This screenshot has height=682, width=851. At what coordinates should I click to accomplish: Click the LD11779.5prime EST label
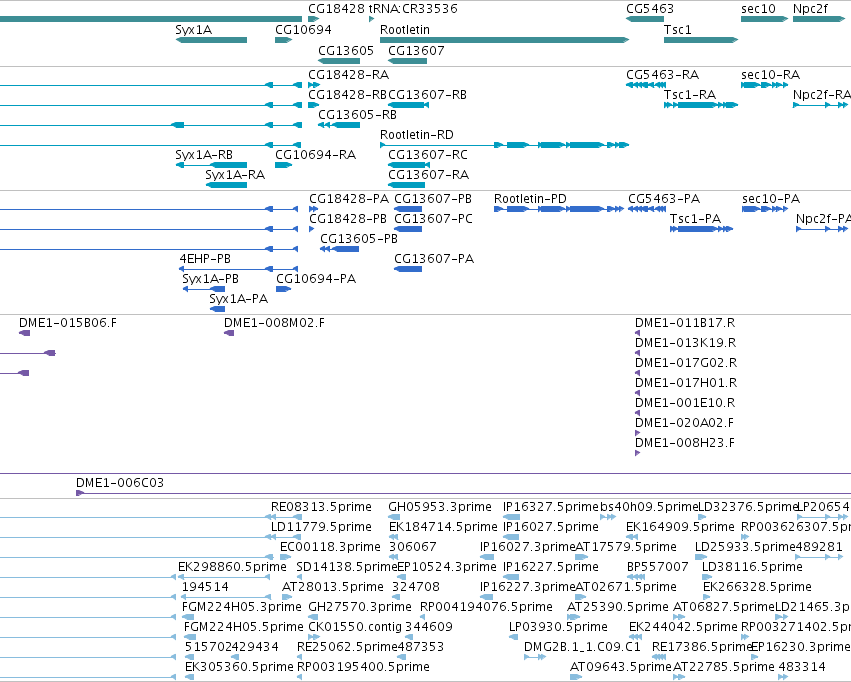[x=321, y=527]
